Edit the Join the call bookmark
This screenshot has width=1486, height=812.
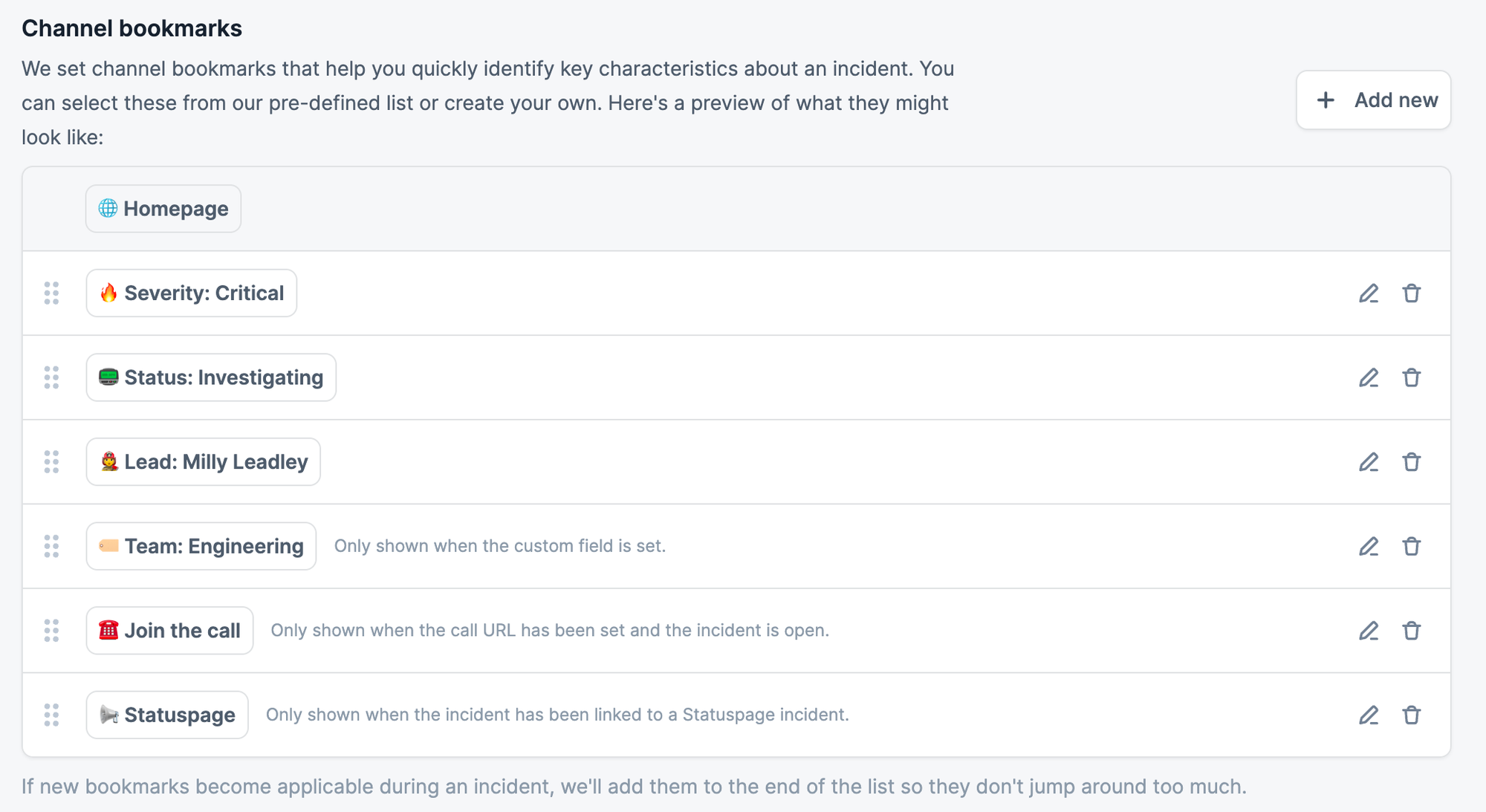(x=1369, y=631)
